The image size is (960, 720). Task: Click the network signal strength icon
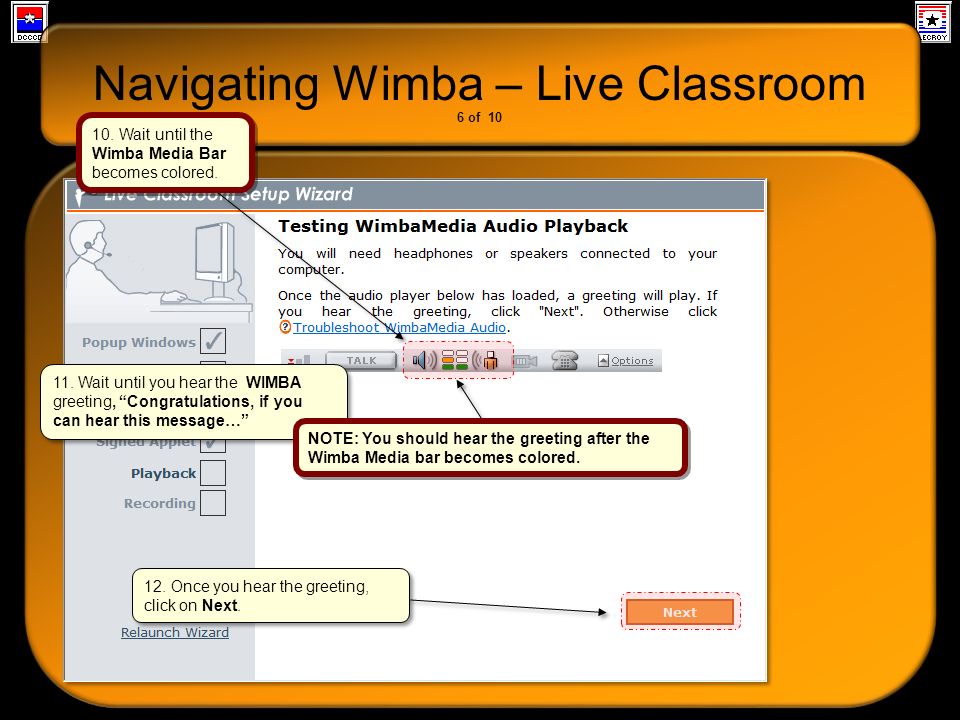[299, 360]
